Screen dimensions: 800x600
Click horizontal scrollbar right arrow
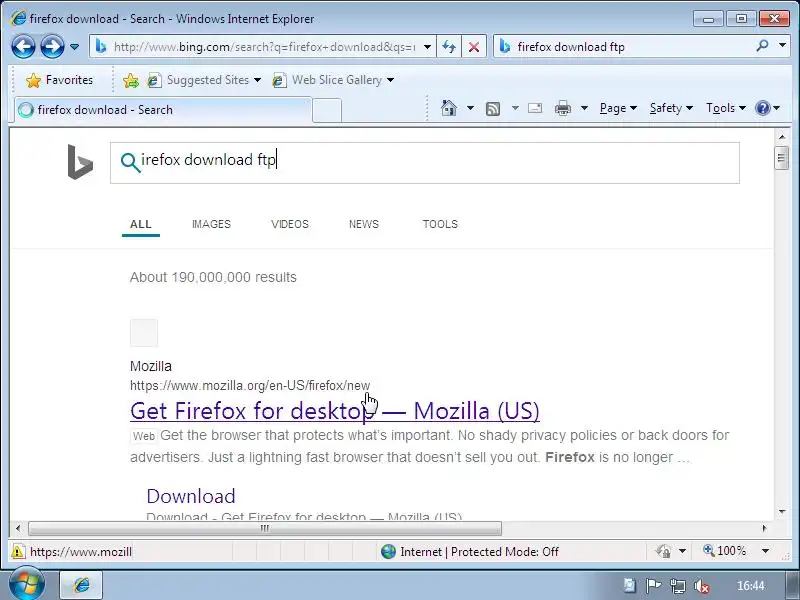764,529
